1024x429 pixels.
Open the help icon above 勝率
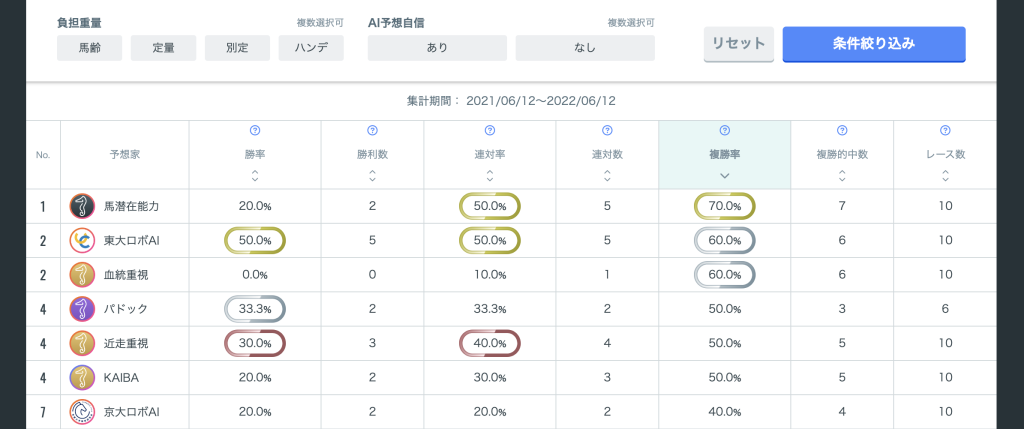255,131
